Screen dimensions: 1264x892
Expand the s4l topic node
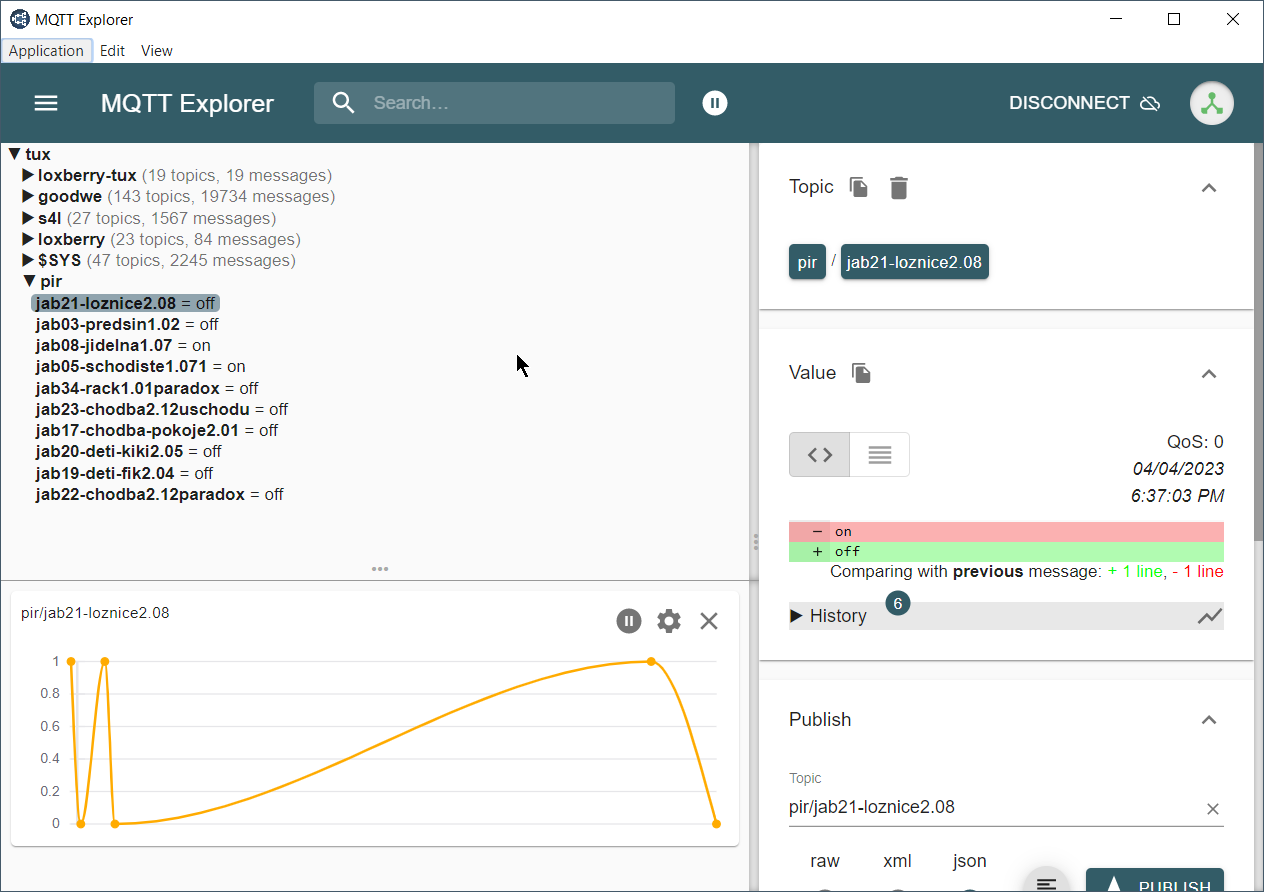[28, 218]
